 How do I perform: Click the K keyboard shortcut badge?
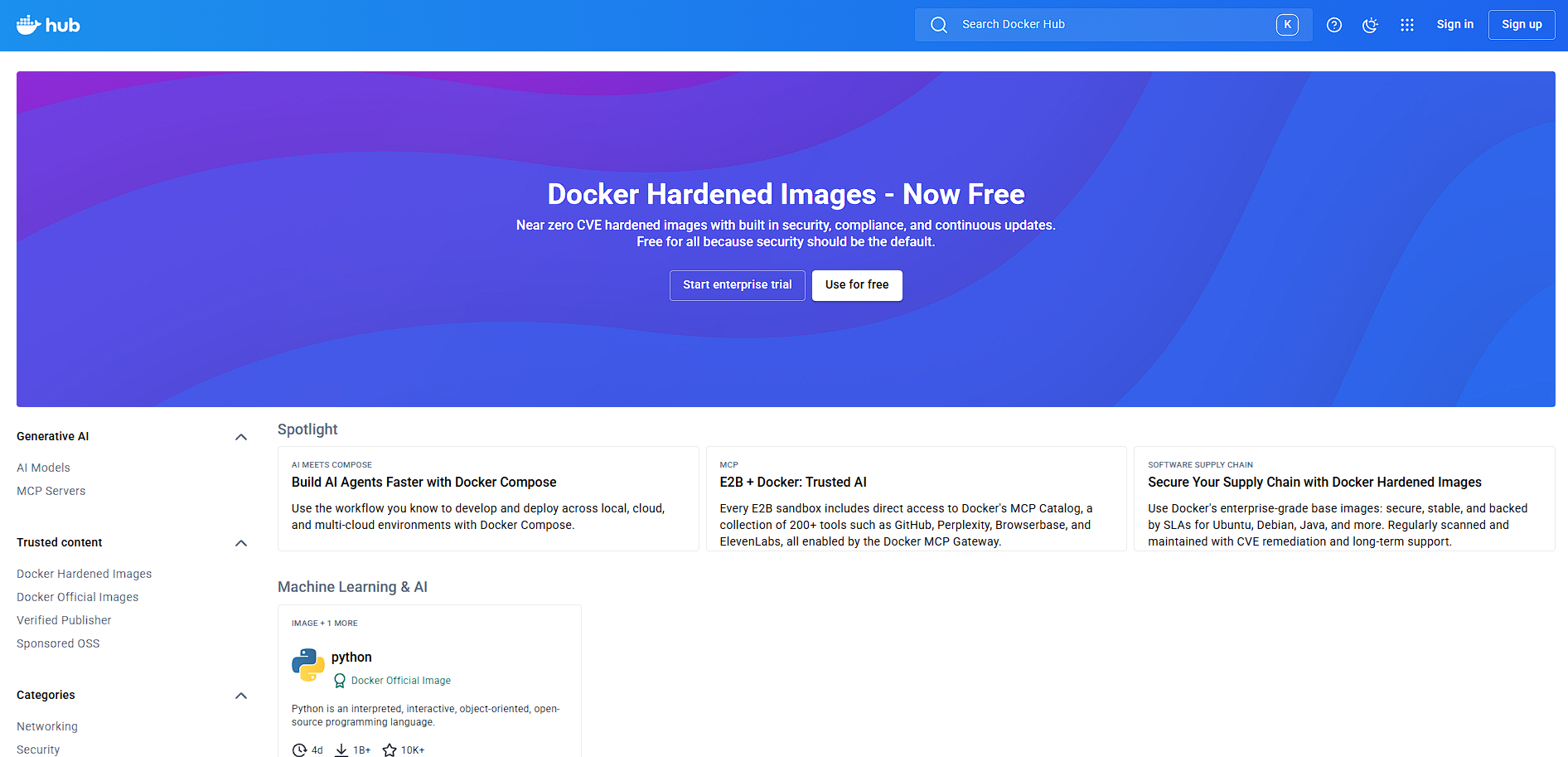1287,25
